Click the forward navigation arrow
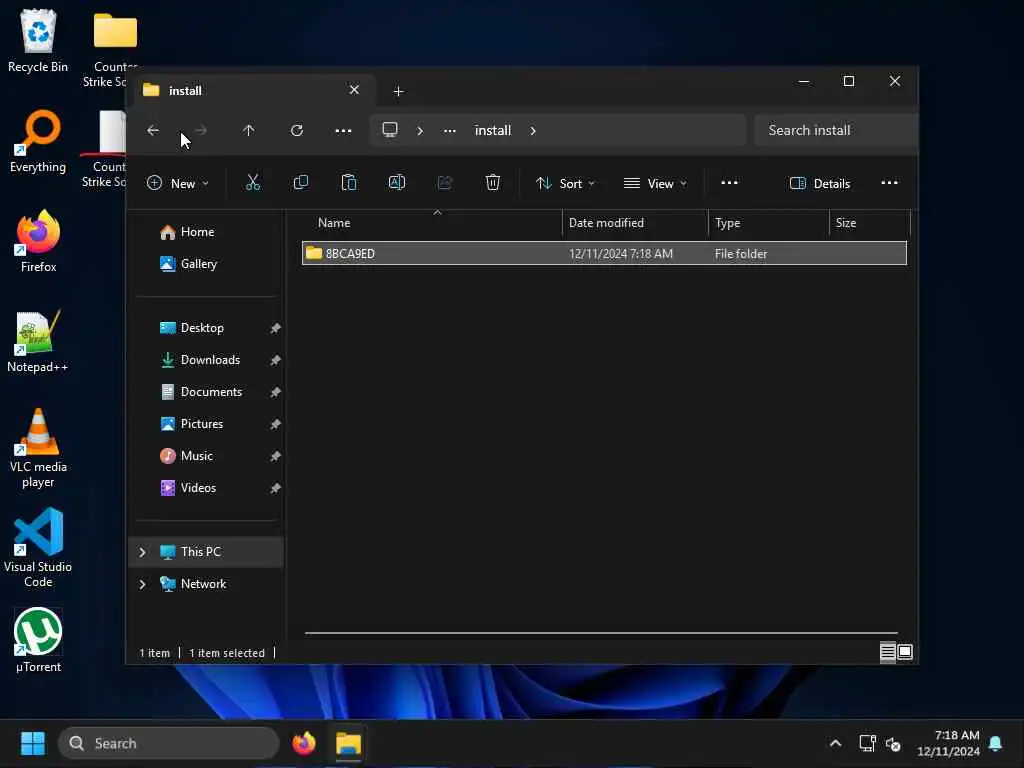This screenshot has height=768, width=1024. point(201,131)
